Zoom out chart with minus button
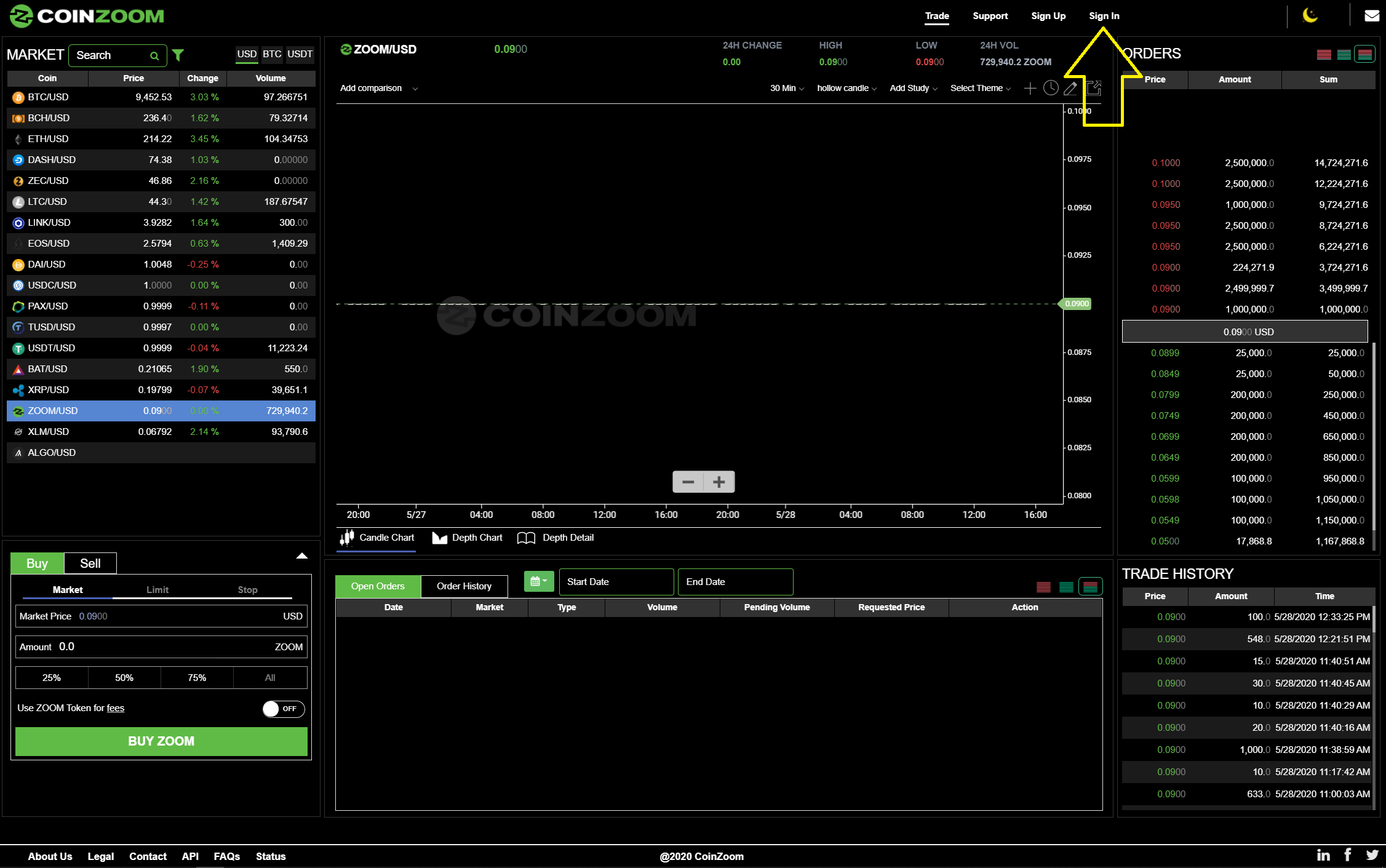The width and height of the screenshot is (1386, 868). 688,482
